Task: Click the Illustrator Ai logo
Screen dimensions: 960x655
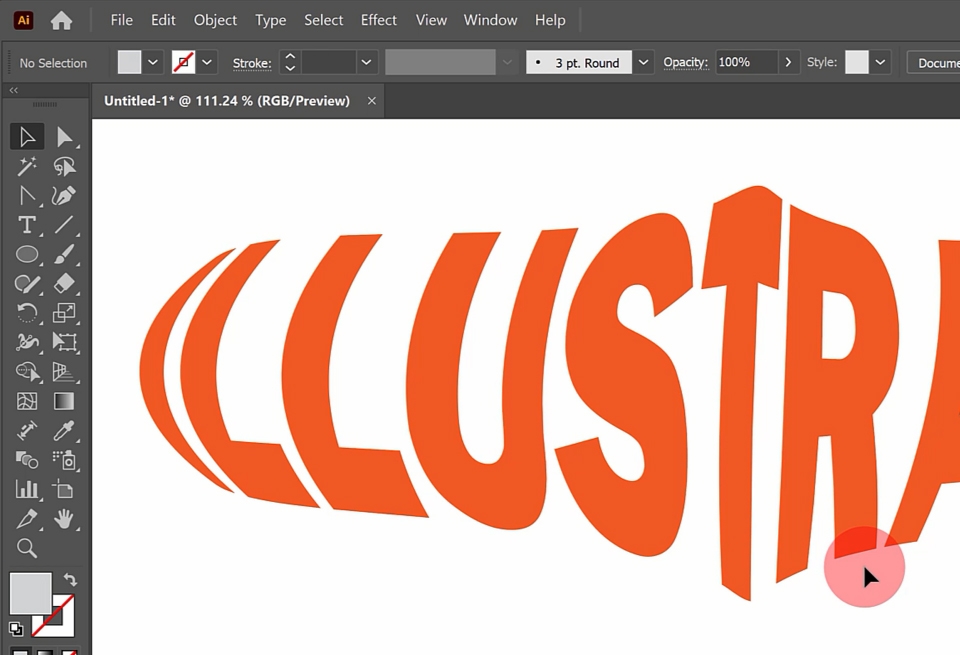Action: (23, 20)
